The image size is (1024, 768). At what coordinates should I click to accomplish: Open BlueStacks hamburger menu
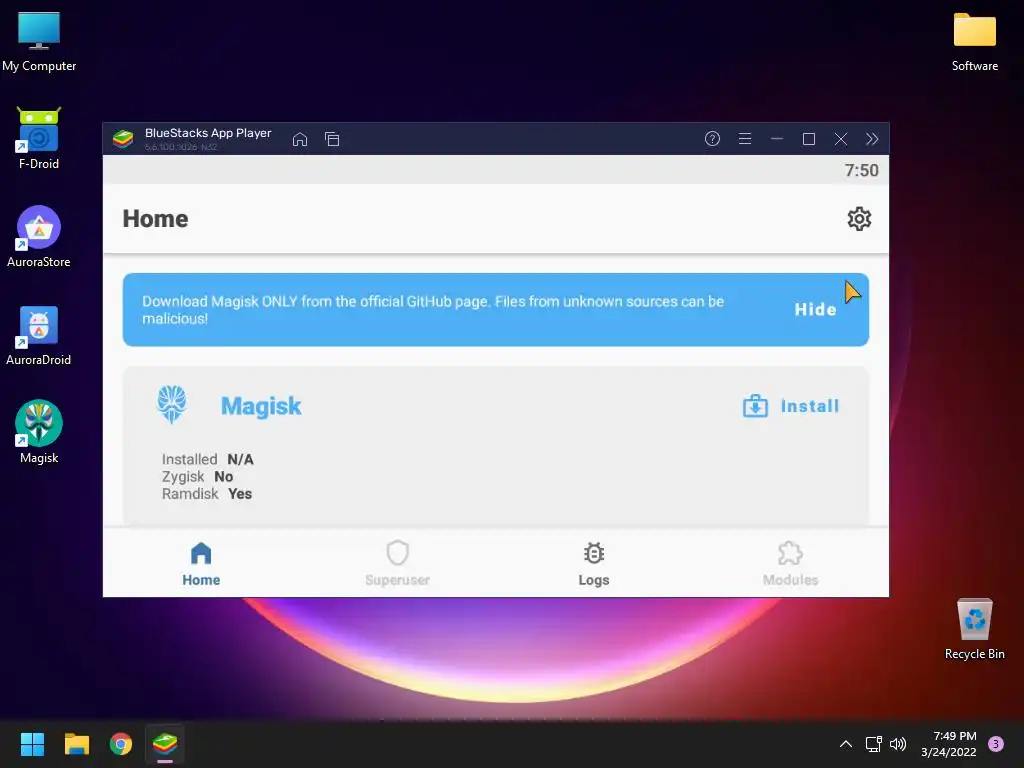point(744,138)
